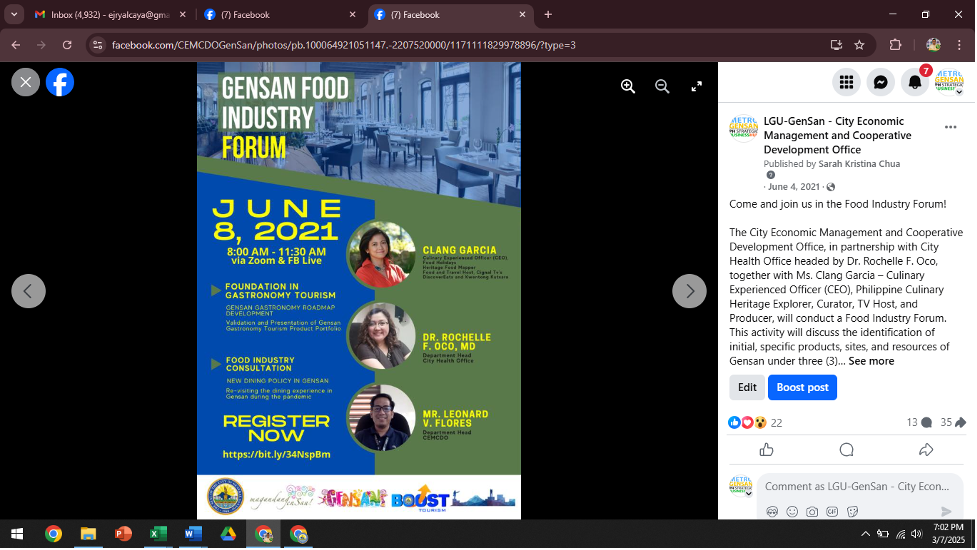Type in the comment box
Screen dimensions: 977x550
tap(856, 486)
